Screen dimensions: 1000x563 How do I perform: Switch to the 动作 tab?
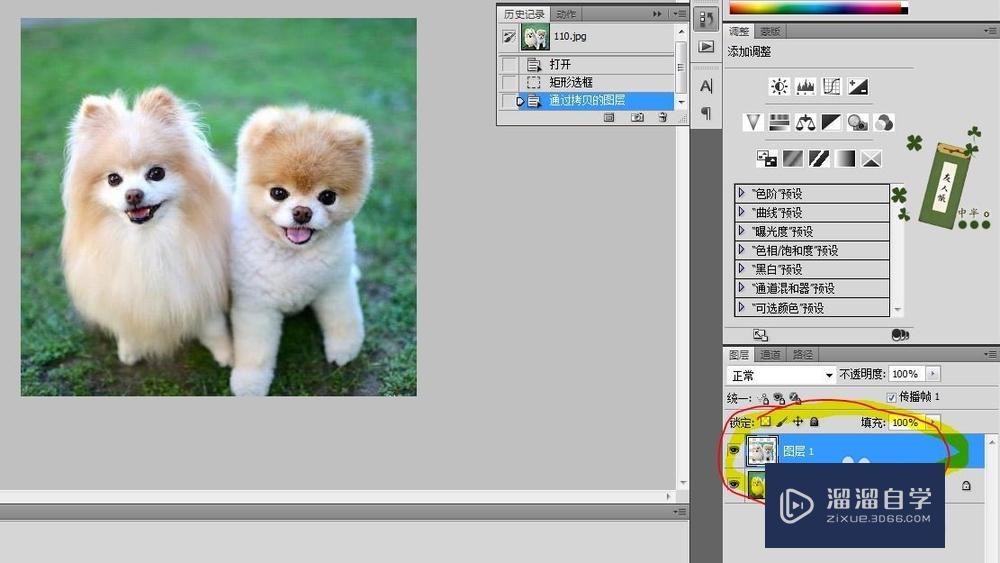[x=566, y=13]
